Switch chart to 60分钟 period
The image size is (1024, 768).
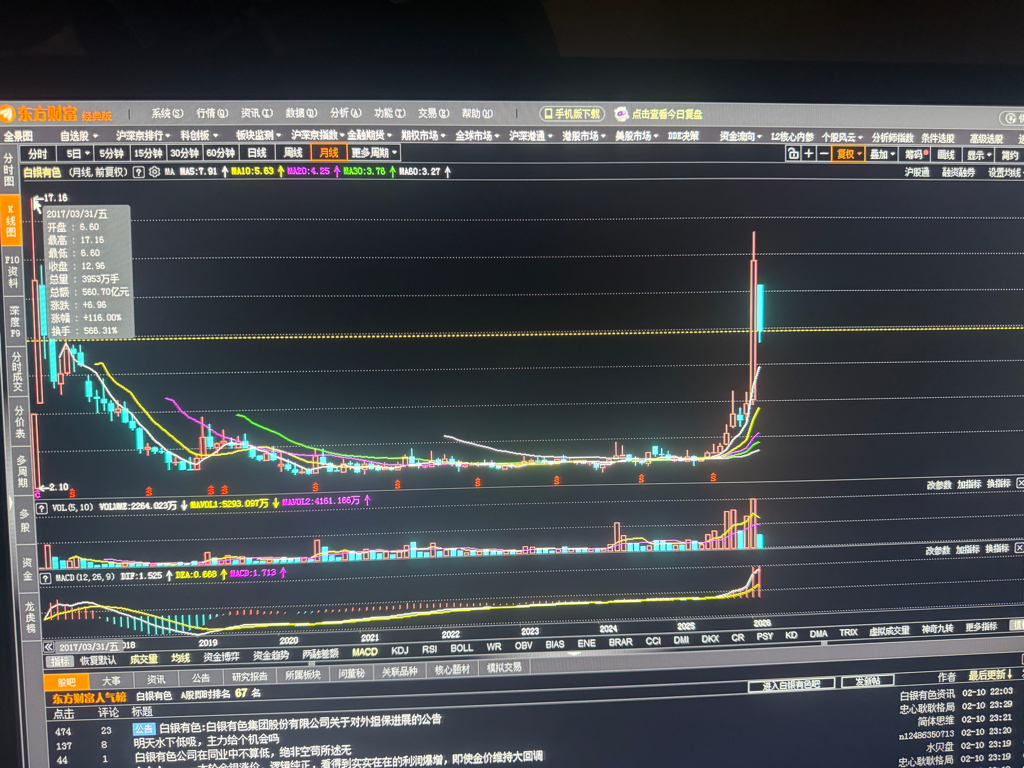221,153
